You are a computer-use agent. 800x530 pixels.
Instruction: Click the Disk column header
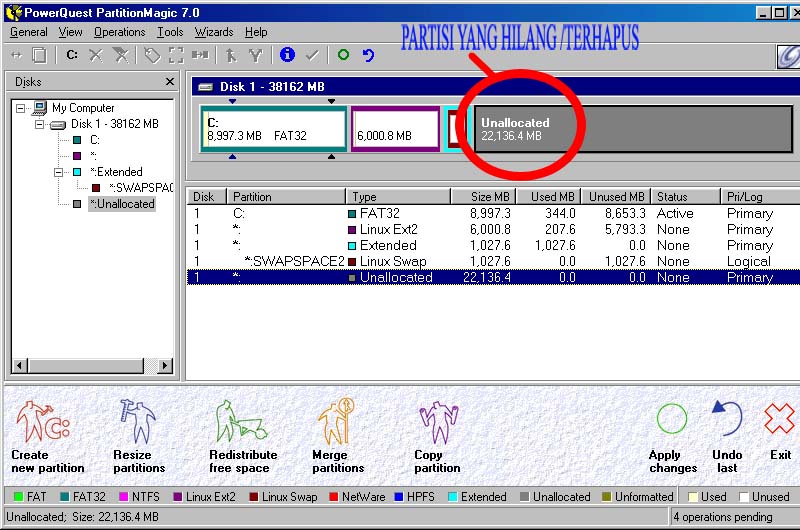pyautogui.click(x=207, y=197)
